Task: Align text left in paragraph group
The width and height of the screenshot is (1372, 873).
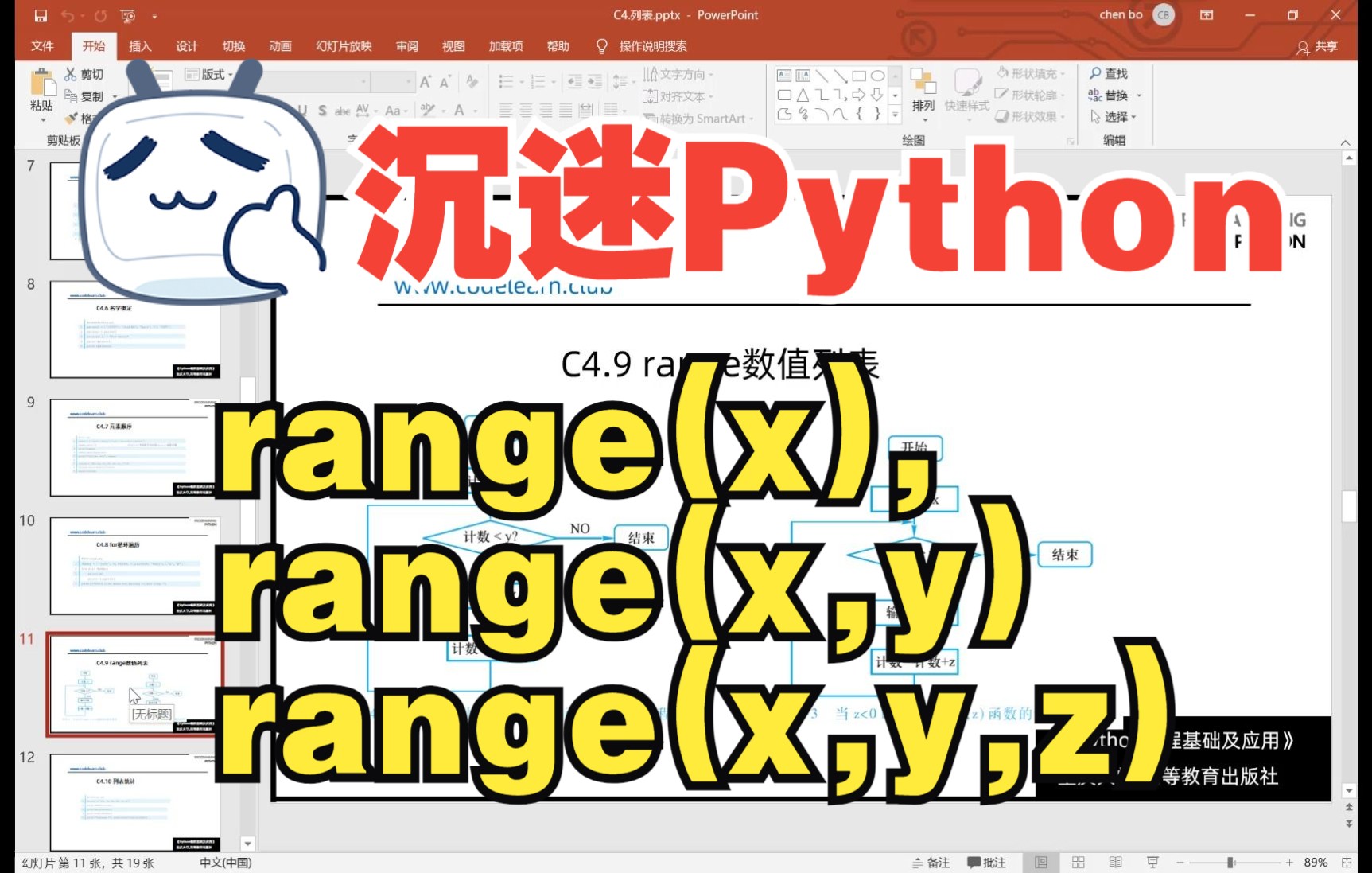Action: pyautogui.click(x=506, y=111)
